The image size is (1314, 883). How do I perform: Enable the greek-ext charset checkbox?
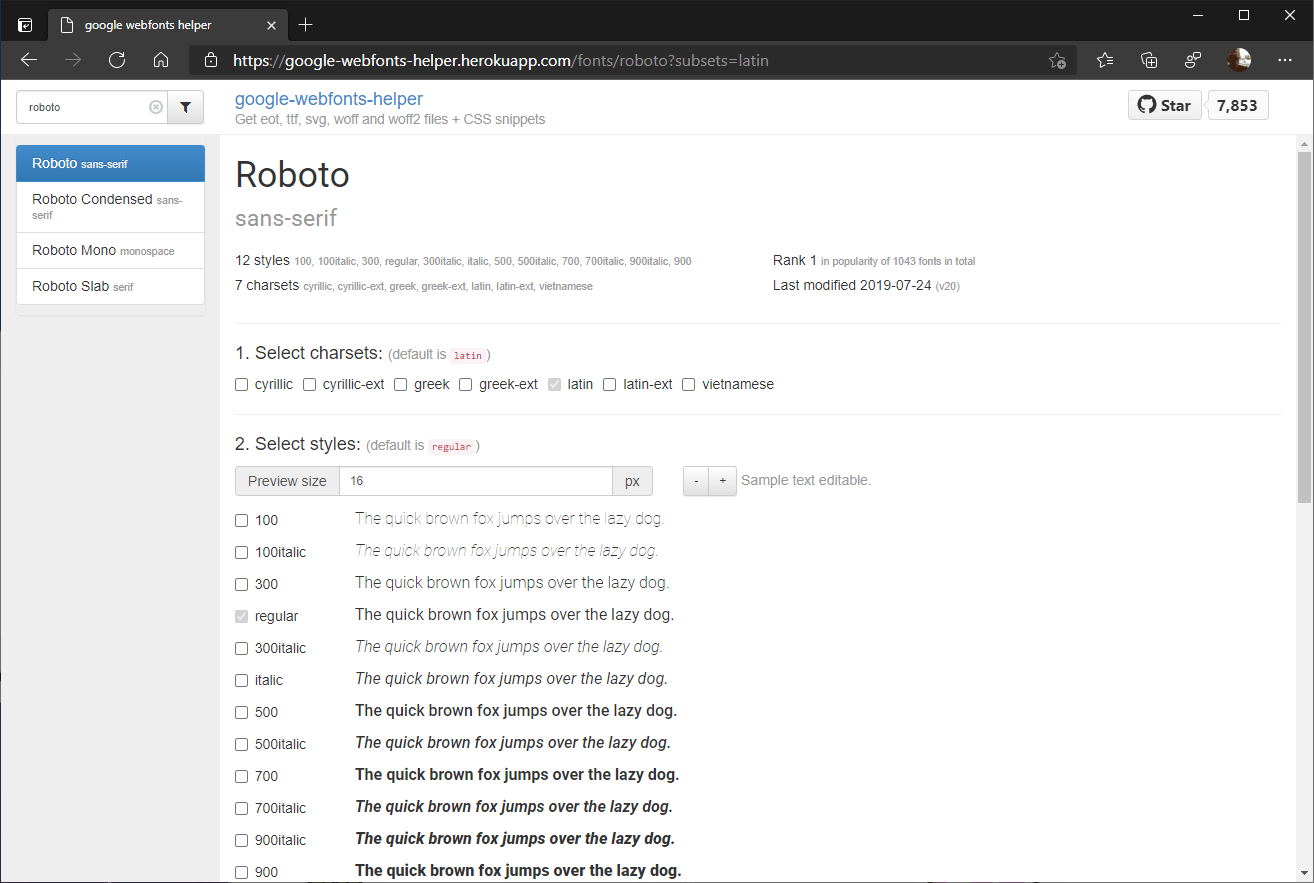pos(465,384)
